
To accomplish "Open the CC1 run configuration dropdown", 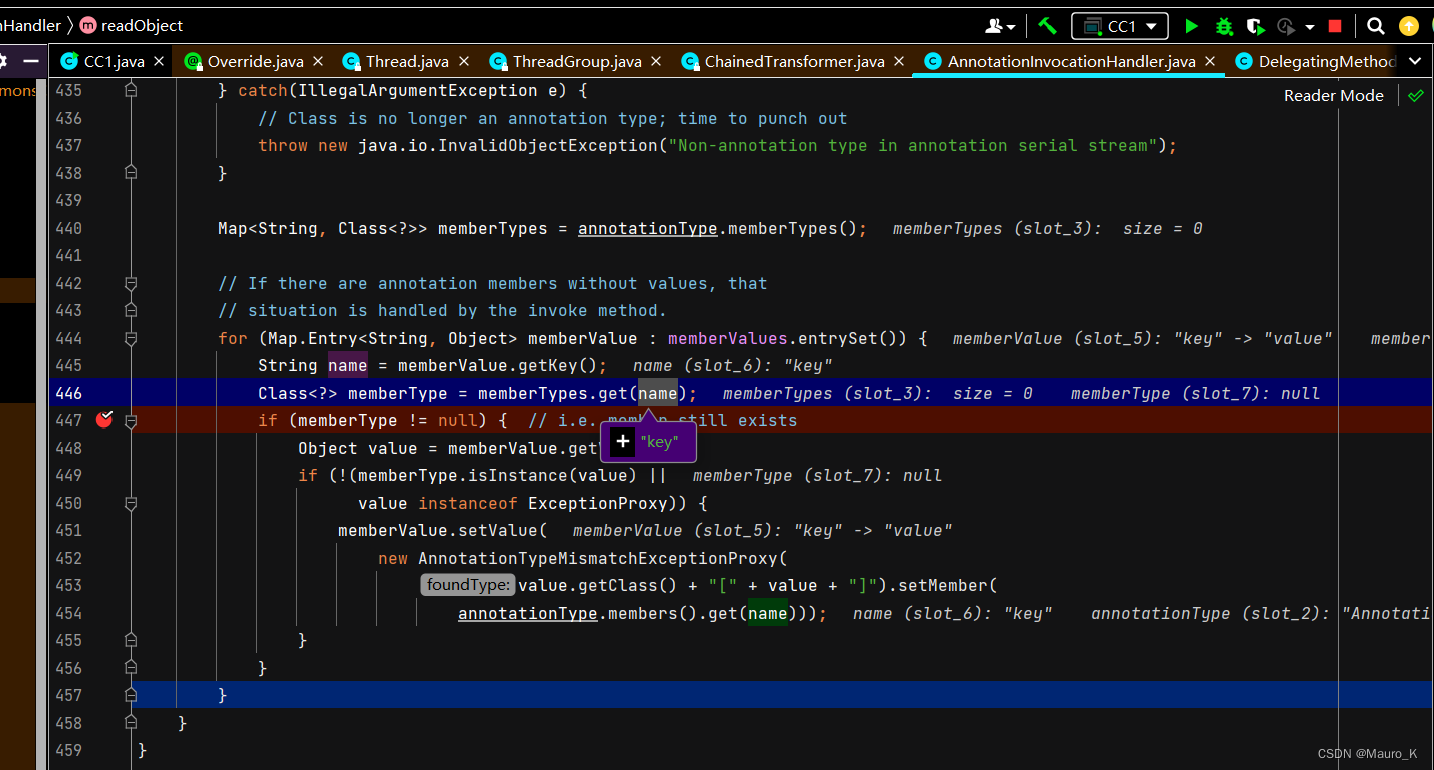I will tap(1120, 26).
